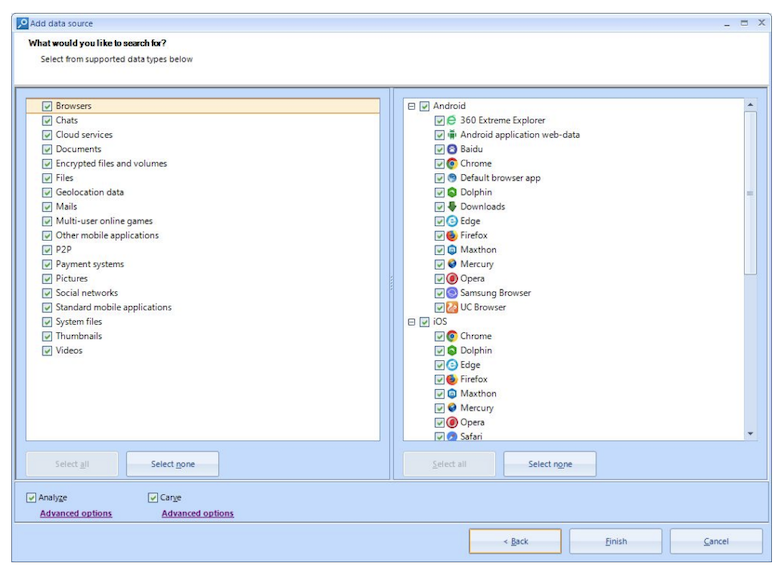Click the green Downloads arrow icon
This screenshot has width=780, height=576.
452,206
